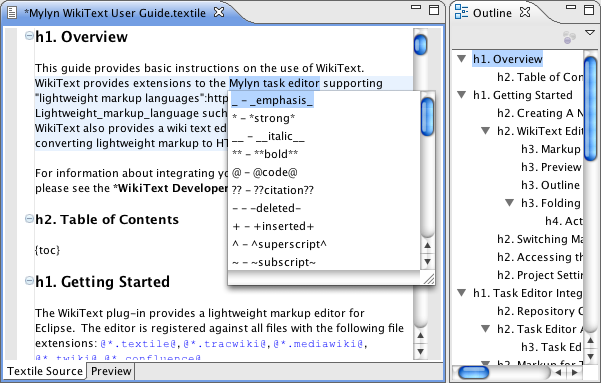Click the editor scrollbar down arrow
This screenshot has height=383, width=601.
pos(420,352)
